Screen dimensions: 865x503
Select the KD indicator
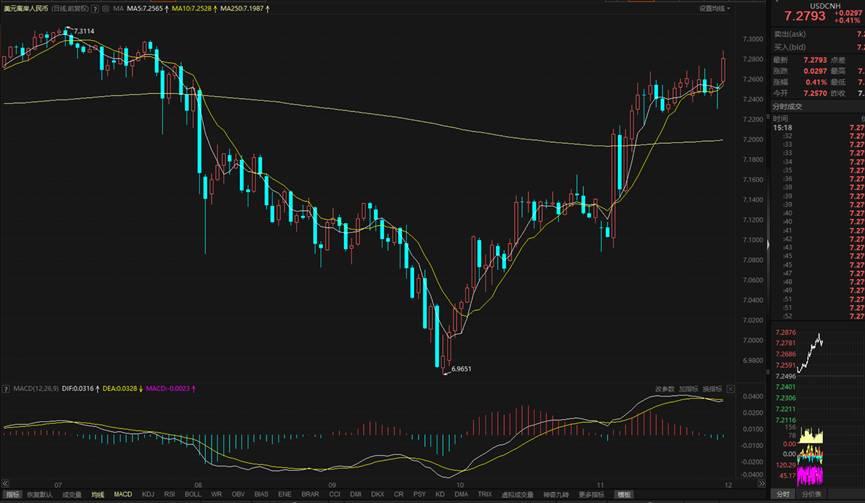[x=440, y=494]
